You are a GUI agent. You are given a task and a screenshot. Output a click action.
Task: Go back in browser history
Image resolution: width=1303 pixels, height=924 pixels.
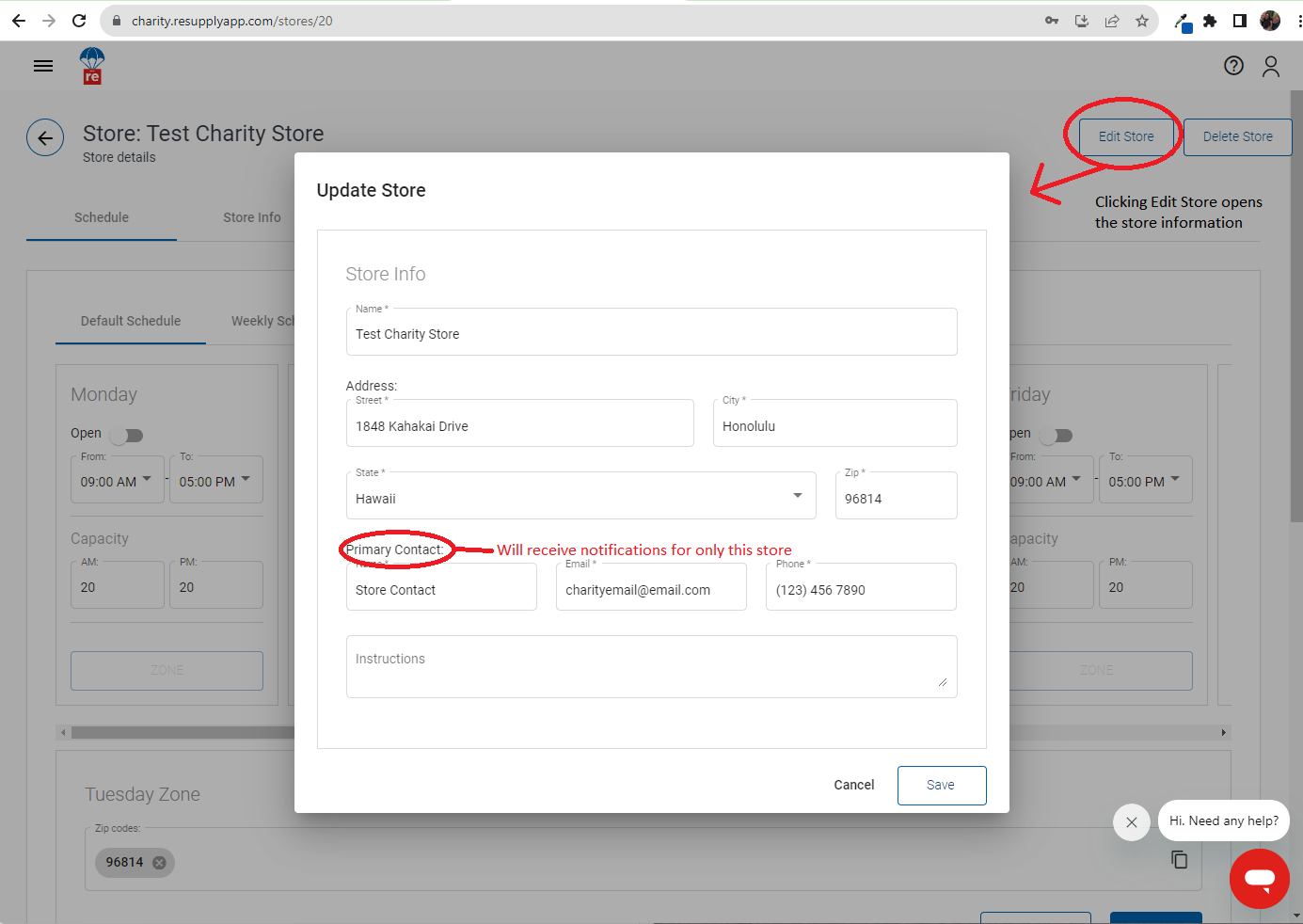pyautogui.click(x=19, y=21)
